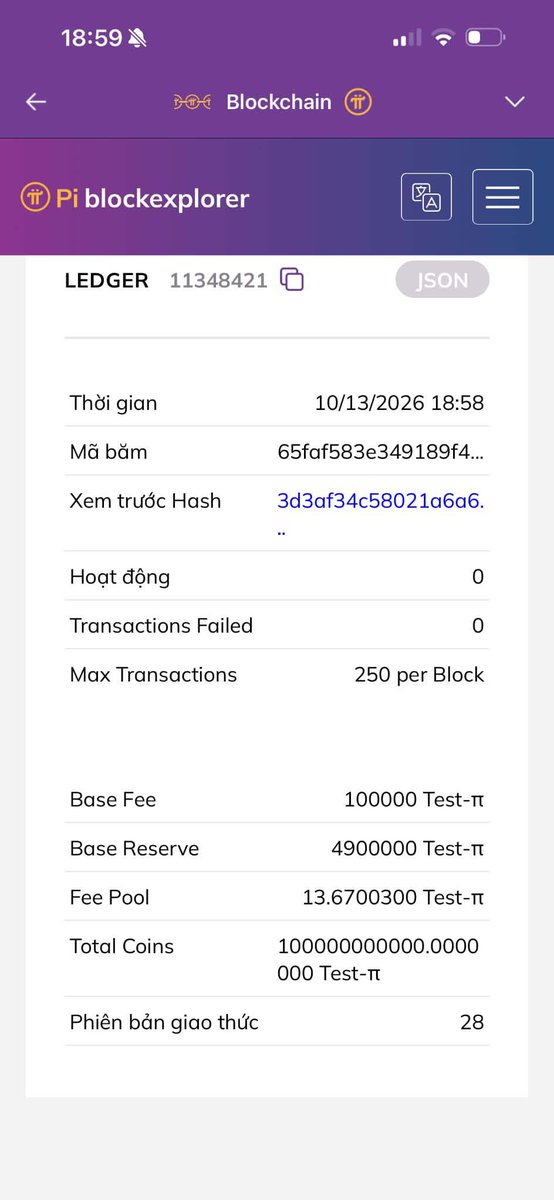
Task: Select the timestamp 10/13/2026 18:58
Action: pos(399,403)
